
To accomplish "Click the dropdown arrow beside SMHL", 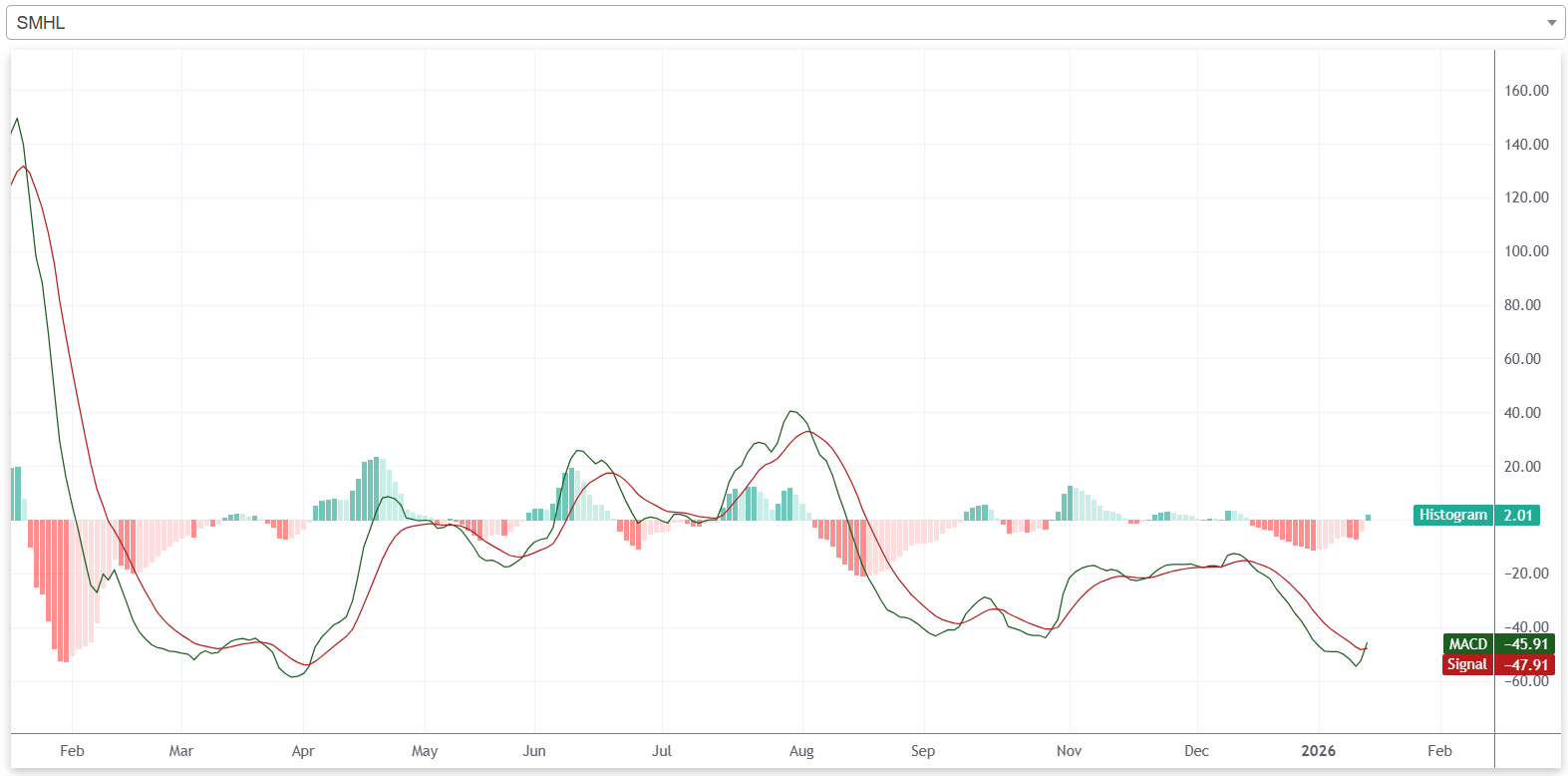I will coord(1551,23).
